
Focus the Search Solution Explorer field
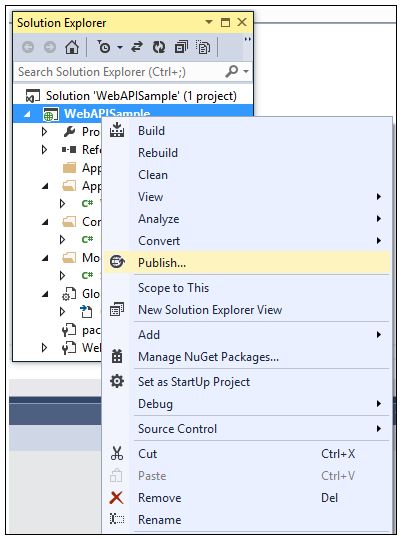tap(119, 72)
